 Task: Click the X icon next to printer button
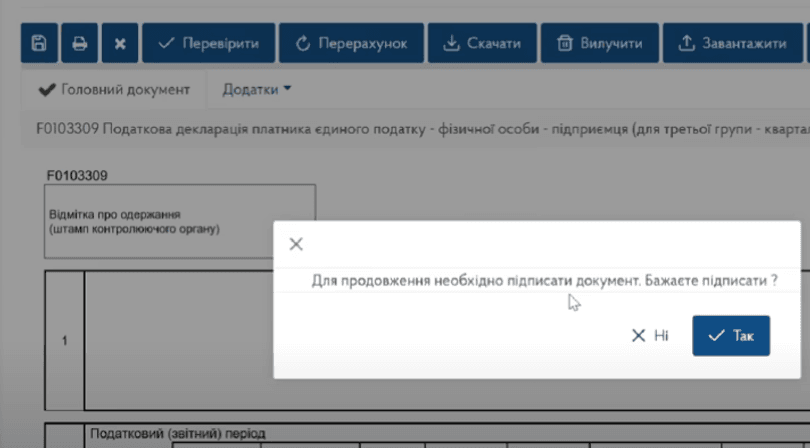[x=119, y=43]
